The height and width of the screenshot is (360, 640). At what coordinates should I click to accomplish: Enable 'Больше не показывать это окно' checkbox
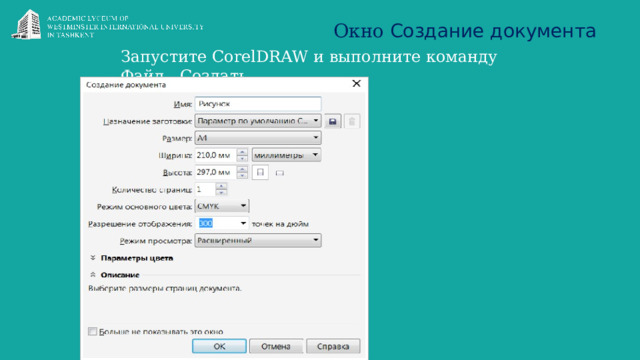[x=93, y=331]
